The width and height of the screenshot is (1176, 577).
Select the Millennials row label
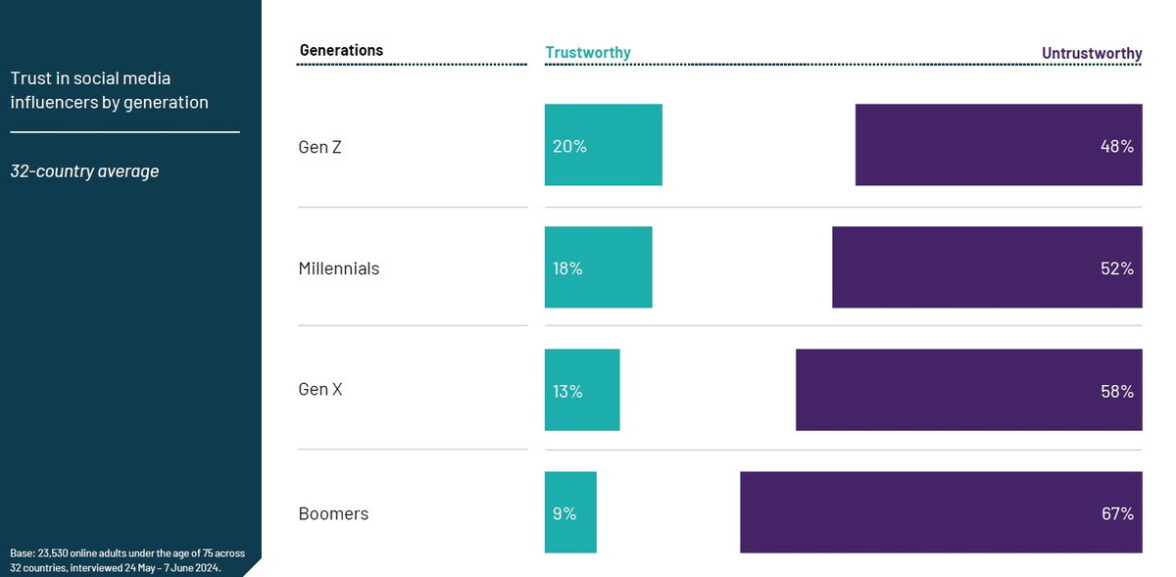pyautogui.click(x=339, y=268)
